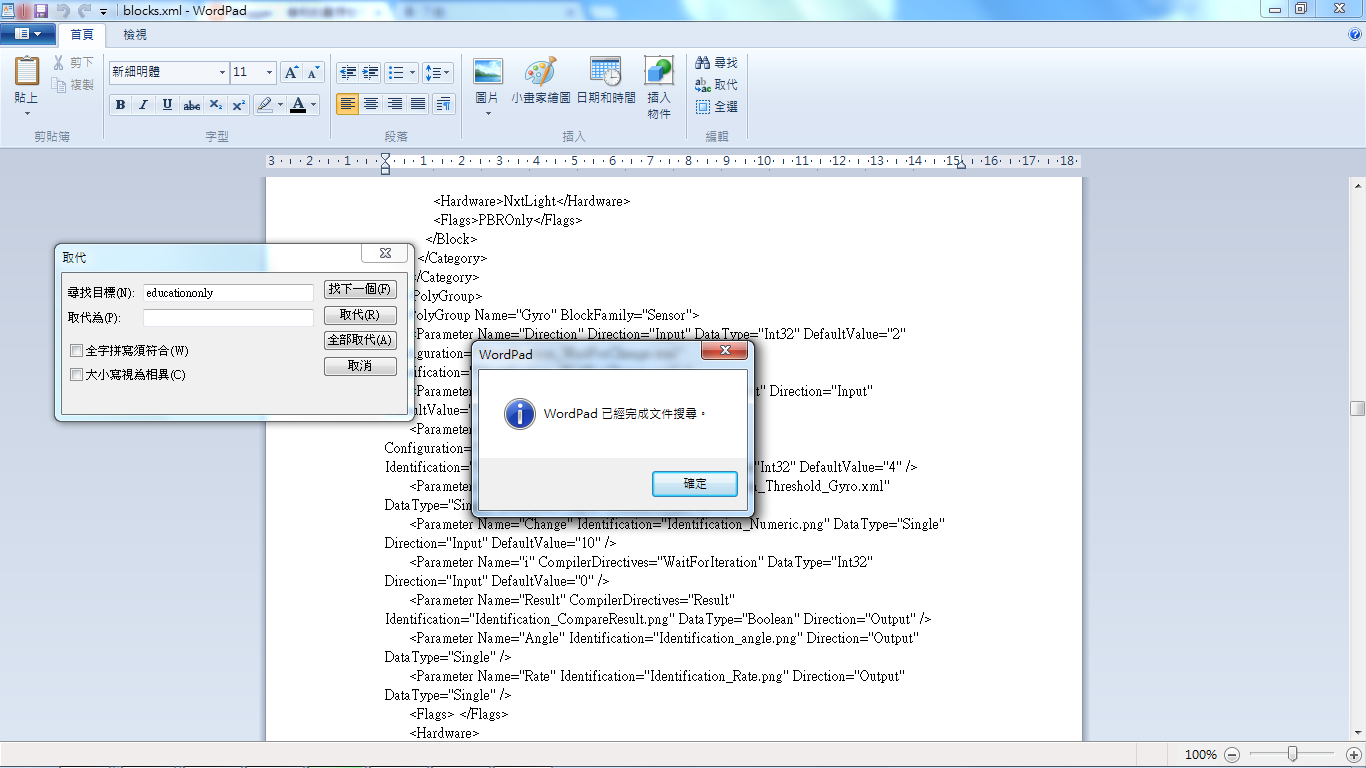The height and width of the screenshot is (768, 1366).
Task: Click OK (確定) in WordPad message
Action: point(695,484)
